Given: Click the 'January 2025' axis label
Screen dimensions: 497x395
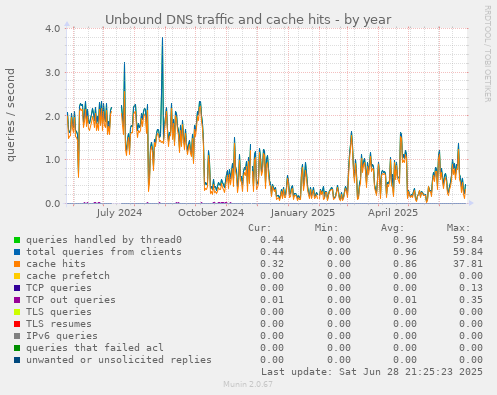Looking at the screenshot, I should [x=303, y=213].
